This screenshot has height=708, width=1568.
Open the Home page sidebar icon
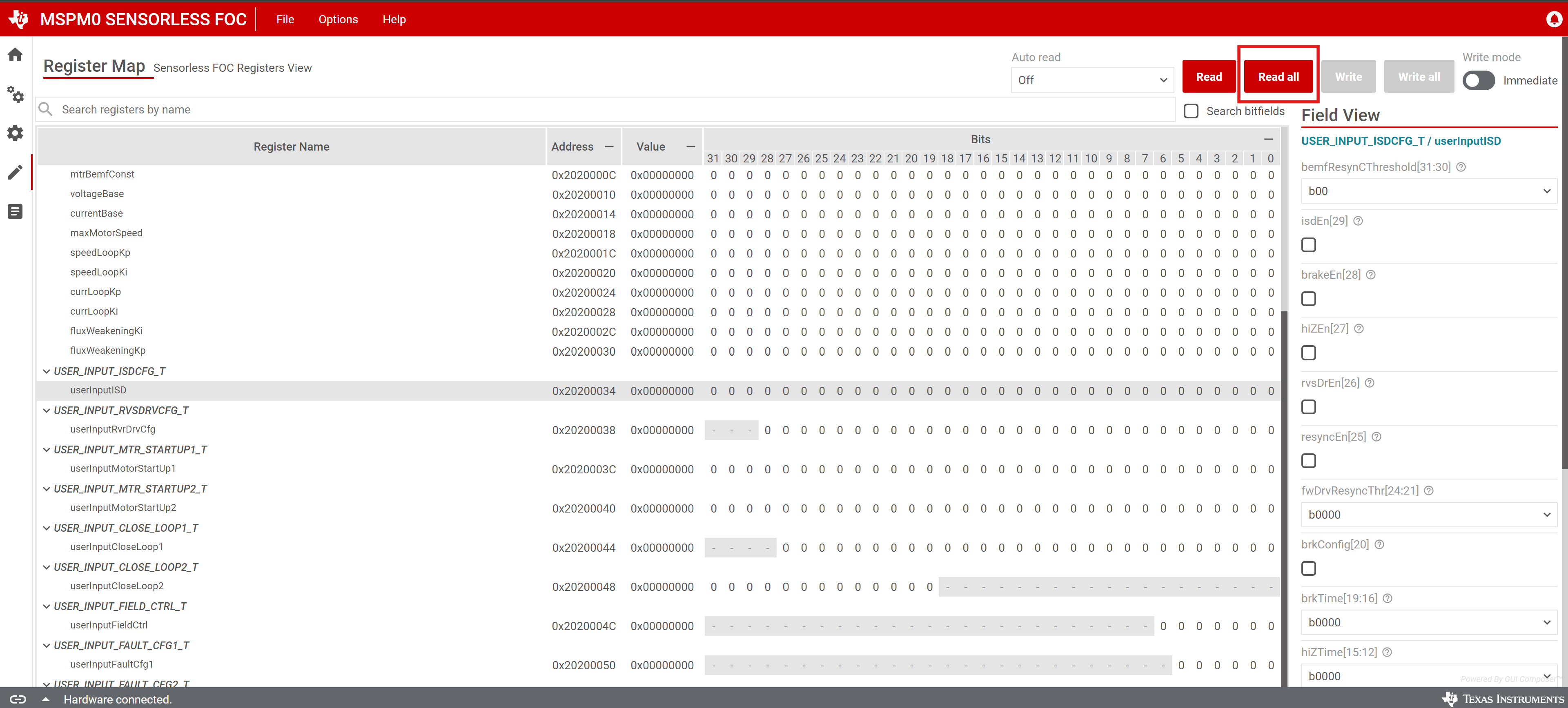15,55
